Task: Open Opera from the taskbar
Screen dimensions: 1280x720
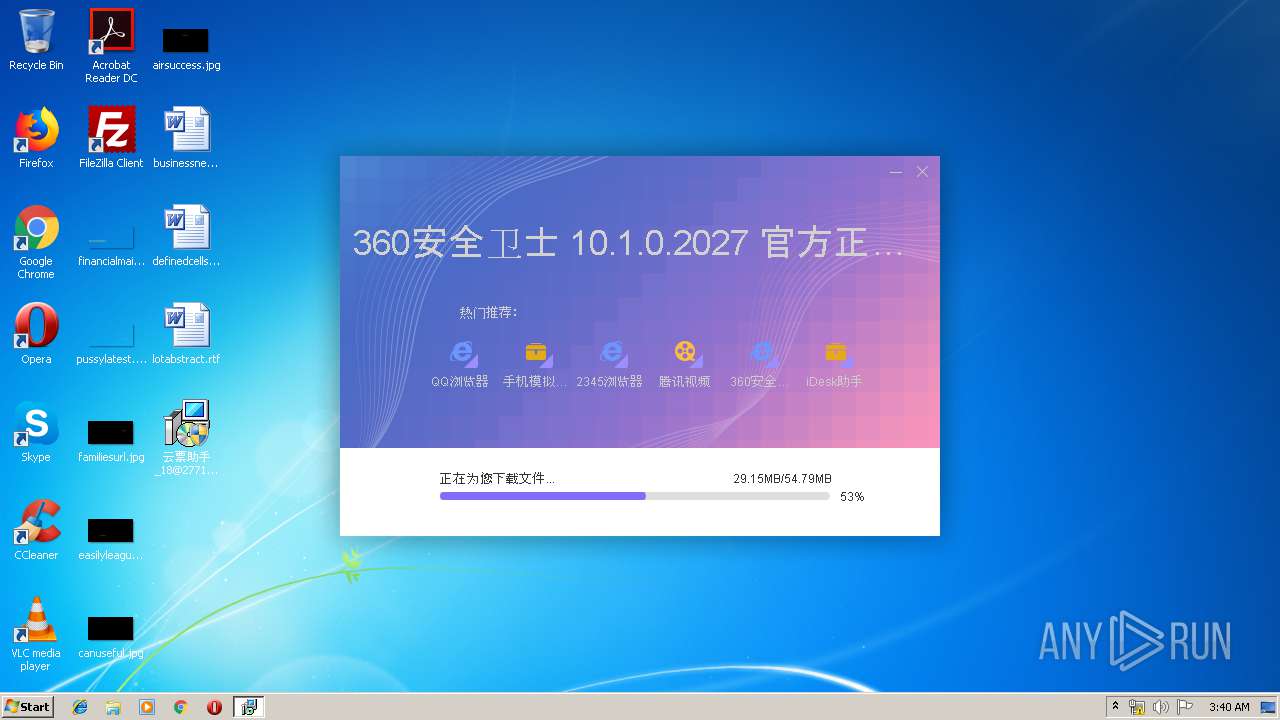Action: 214,707
